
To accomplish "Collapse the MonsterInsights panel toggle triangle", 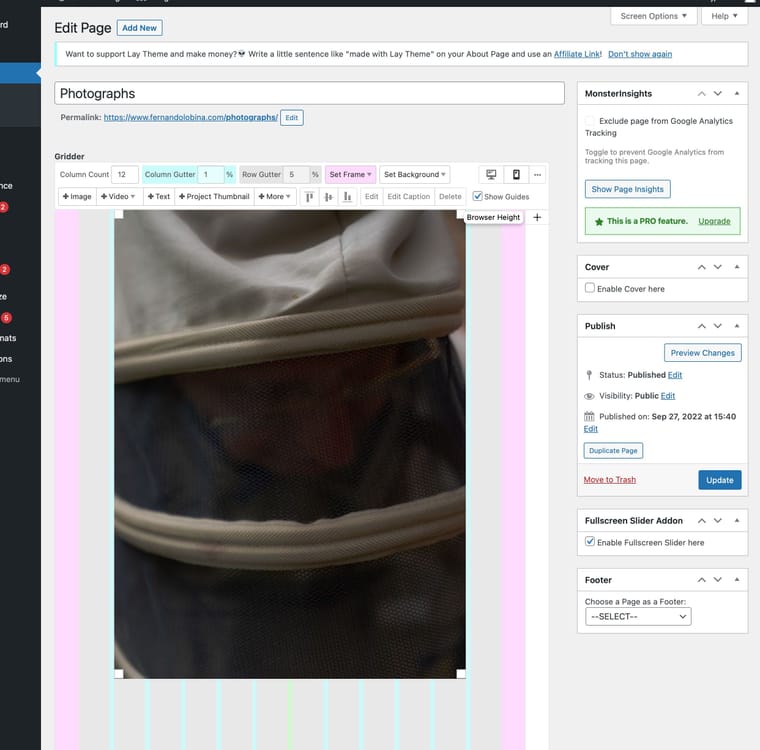I will pos(737,93).
